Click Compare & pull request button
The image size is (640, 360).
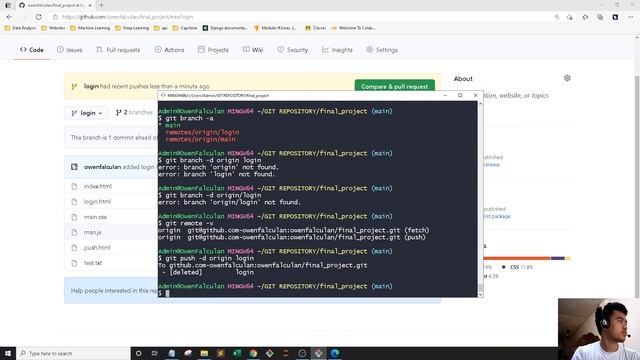click(395, 87)
